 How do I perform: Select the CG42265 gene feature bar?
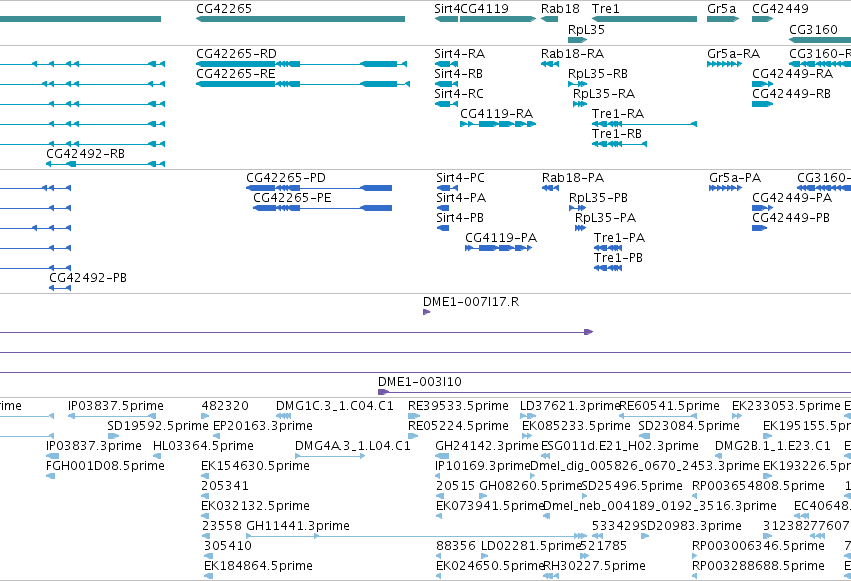300,19
